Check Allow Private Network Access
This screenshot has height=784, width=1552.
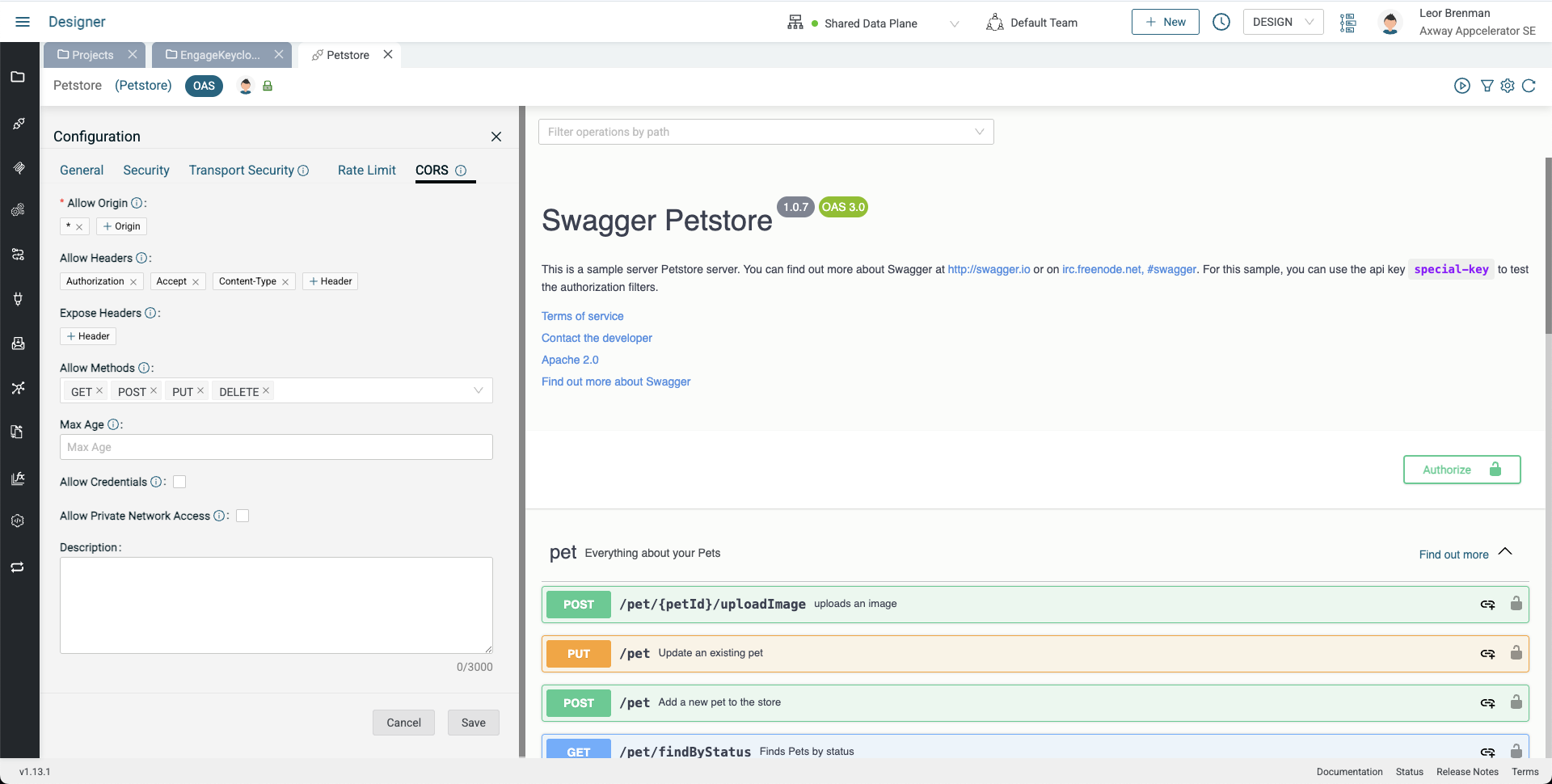click(242, 516)
